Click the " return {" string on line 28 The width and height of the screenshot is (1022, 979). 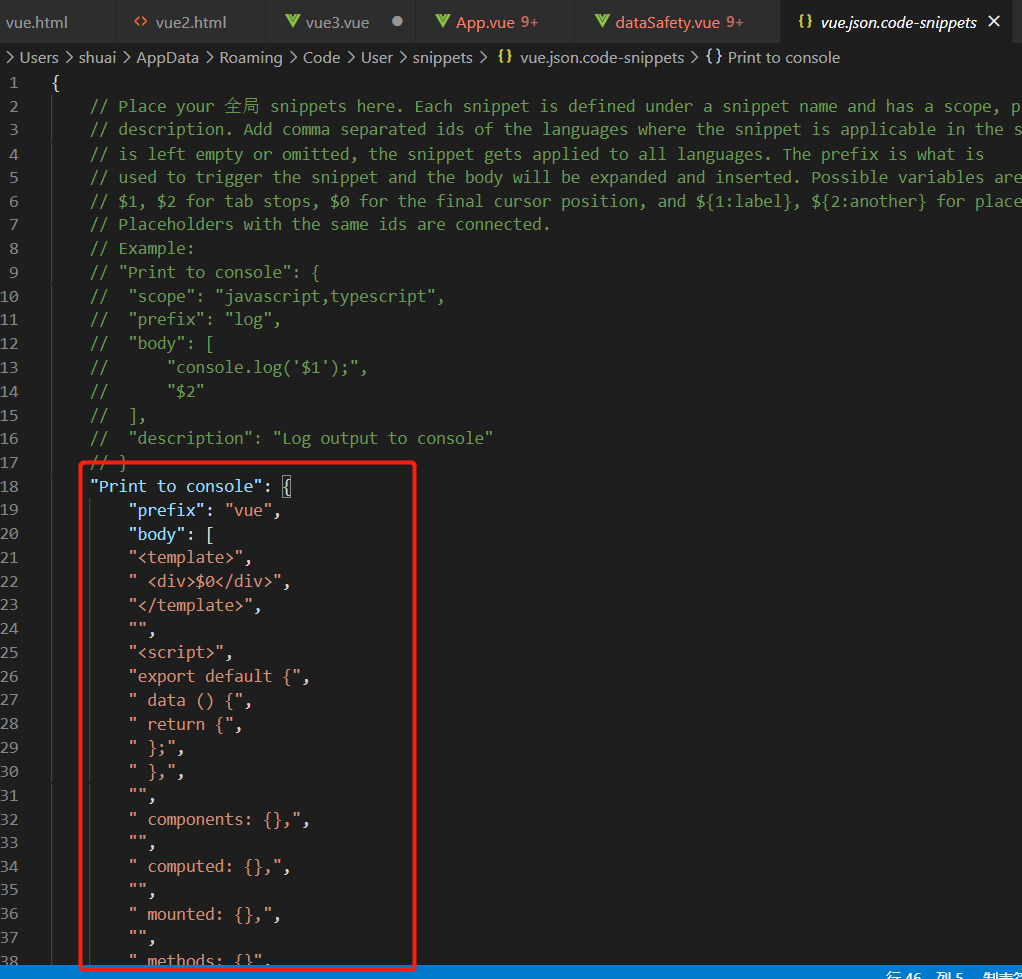[x=181, y=724]
